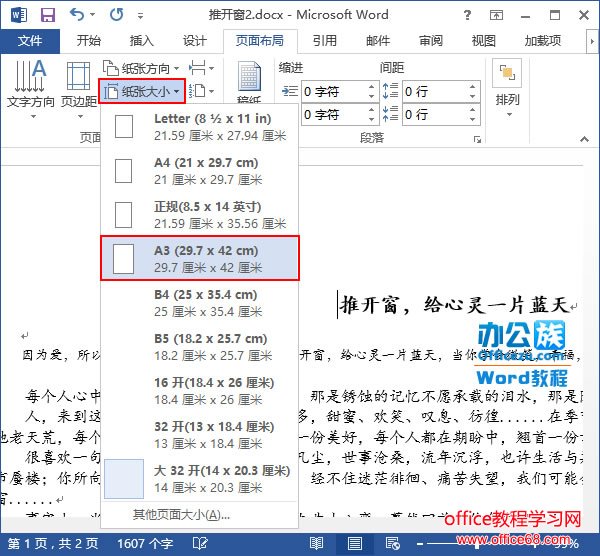Switch to Web Layout view
The image size is (600, 556).
(x=393, y=543)
